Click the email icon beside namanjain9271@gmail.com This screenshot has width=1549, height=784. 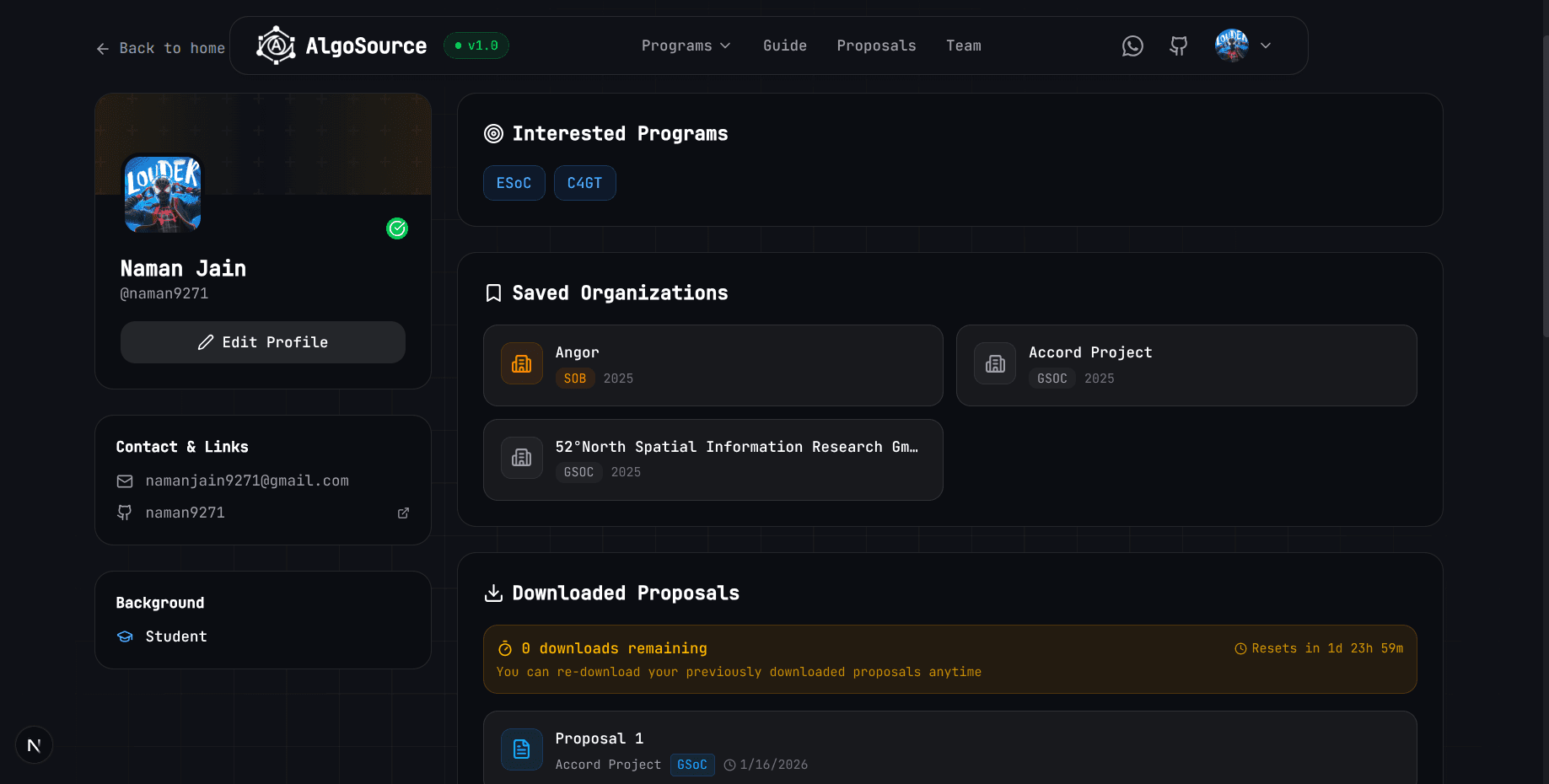point(124,481)
